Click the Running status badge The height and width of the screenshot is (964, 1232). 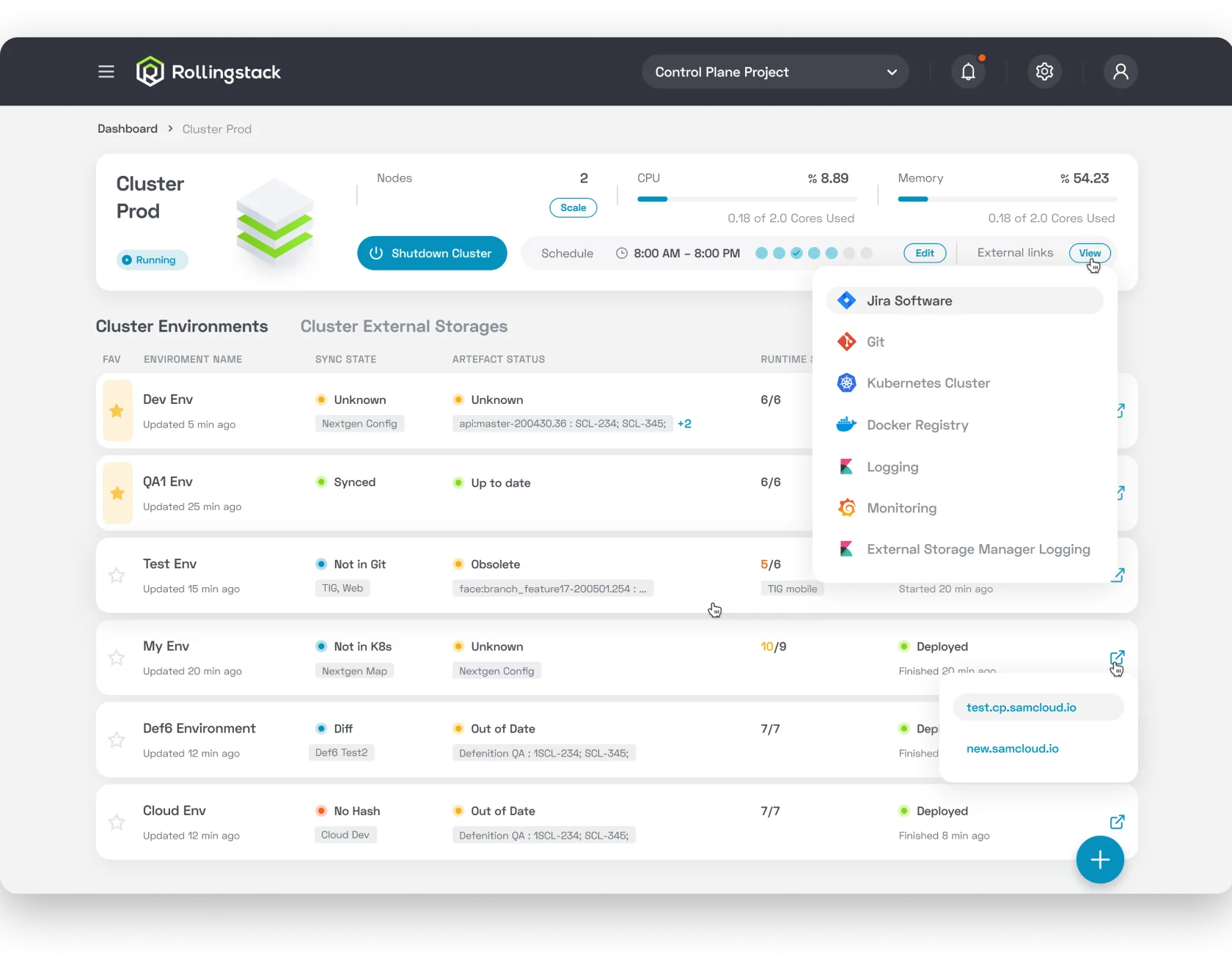pyautogui.click(x=152, y=260)
